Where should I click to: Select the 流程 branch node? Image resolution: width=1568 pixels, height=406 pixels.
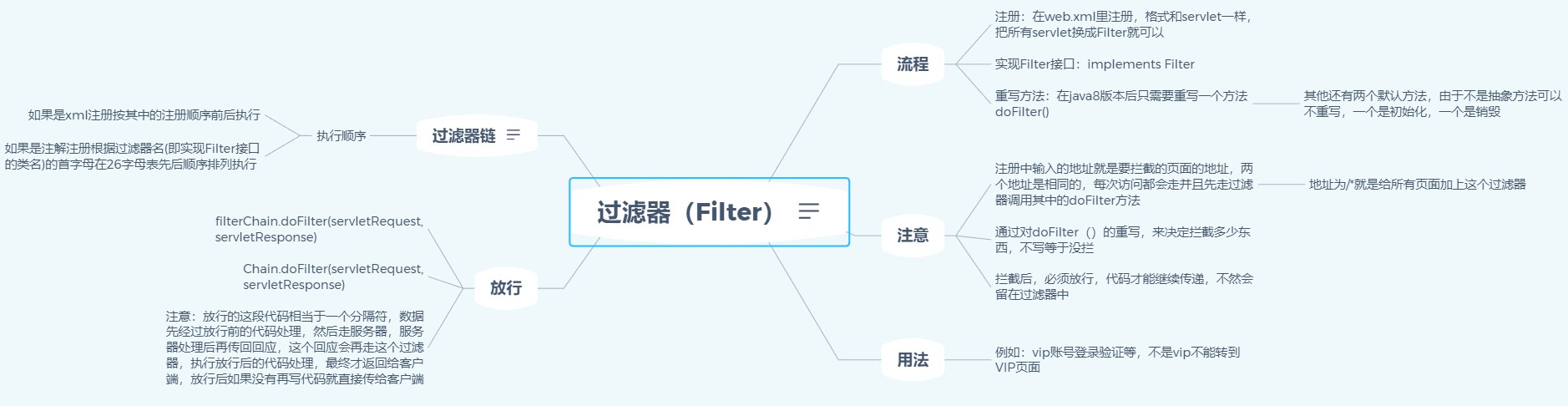[x=913, y=64]
